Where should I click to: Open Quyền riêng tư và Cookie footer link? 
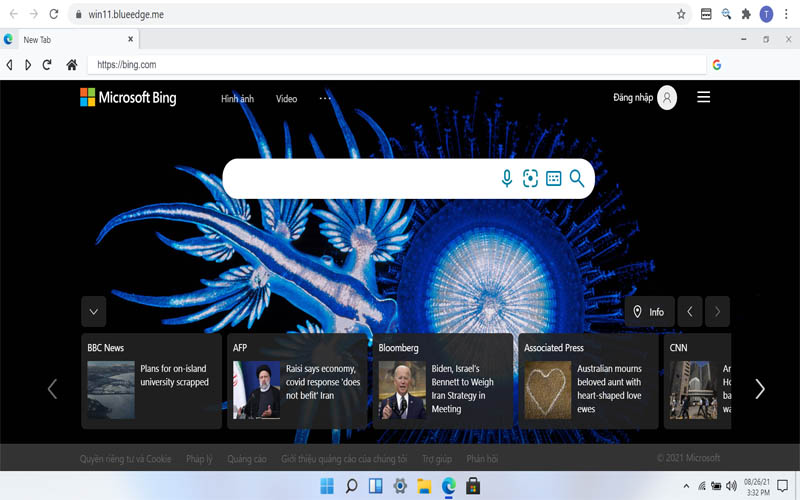click(x=126, y=459)
